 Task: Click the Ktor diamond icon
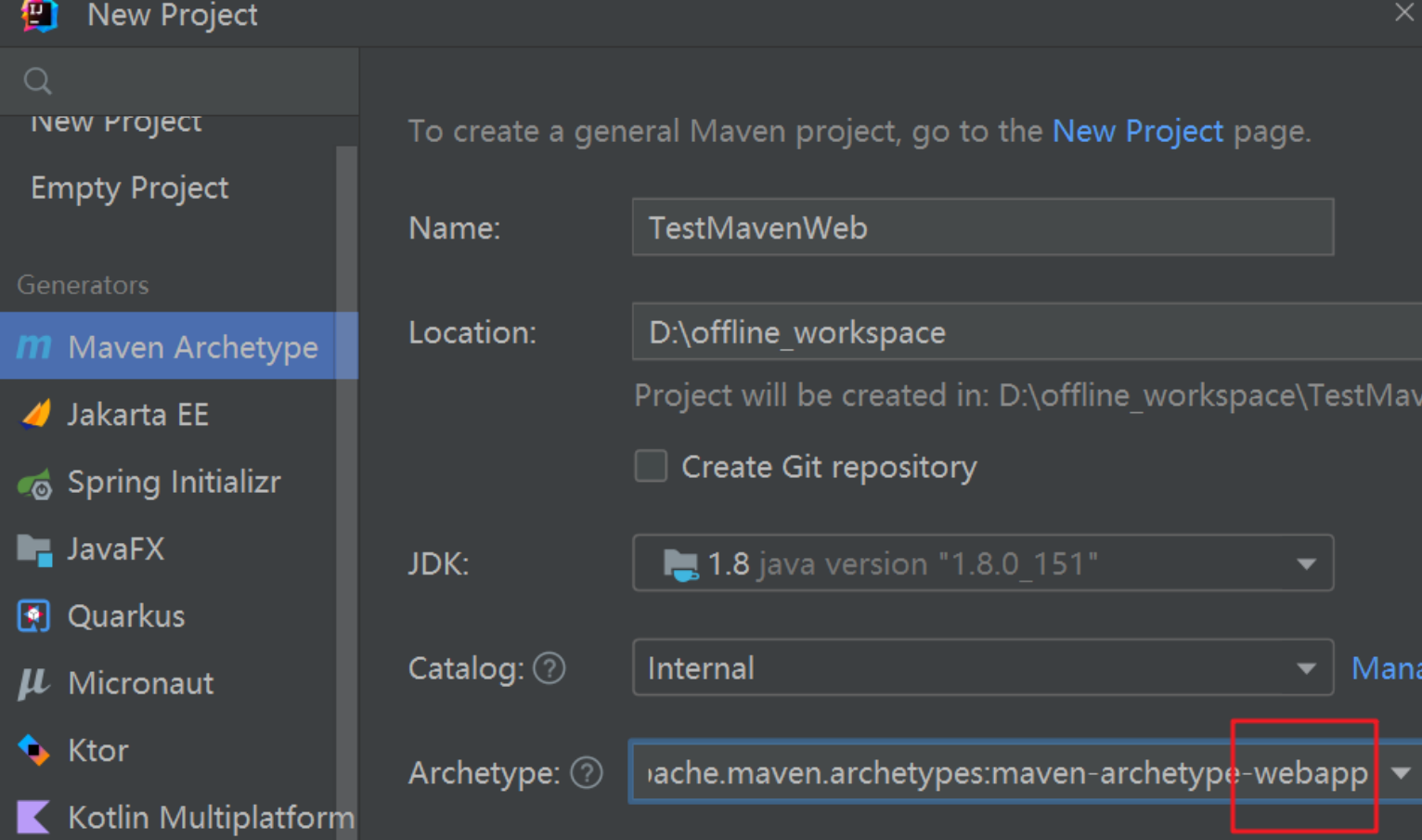coord(34,750)
